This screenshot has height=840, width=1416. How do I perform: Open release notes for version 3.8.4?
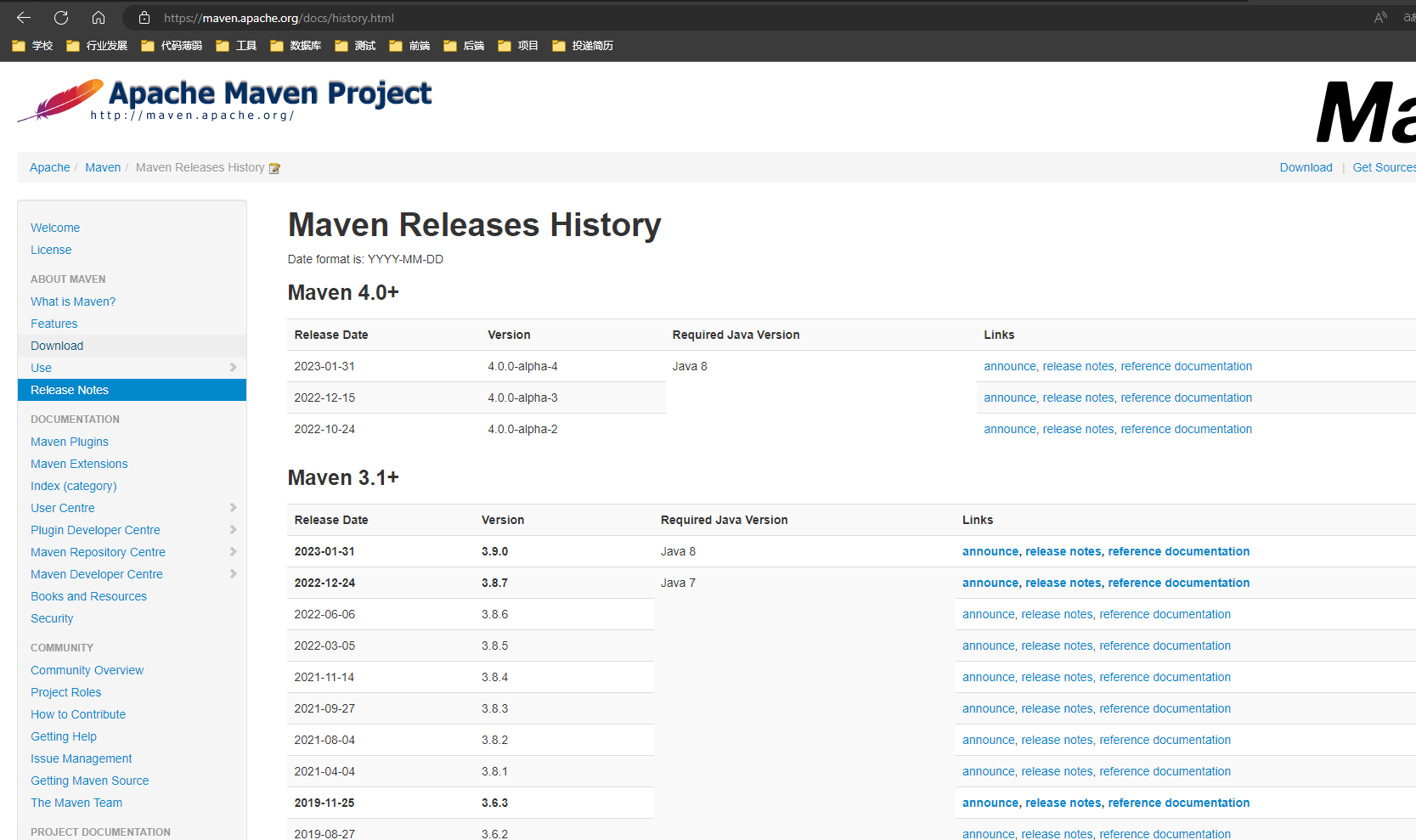pyautogui.click(x=1057, y=677)
